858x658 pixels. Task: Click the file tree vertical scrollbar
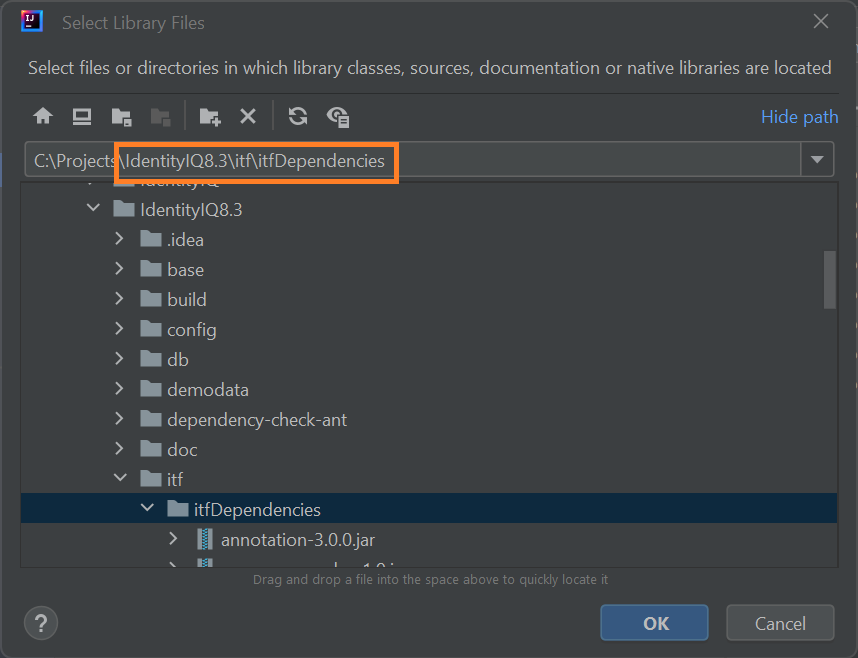click(x=830, y=280)
